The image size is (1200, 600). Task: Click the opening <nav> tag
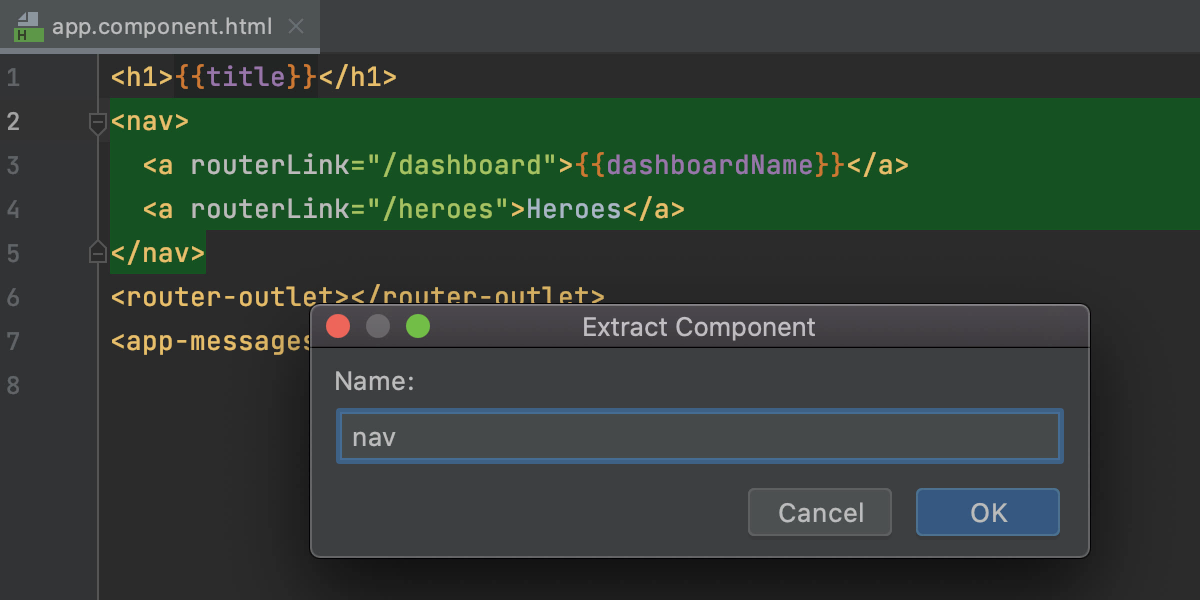pyautogui.click(x=150, y=122)
